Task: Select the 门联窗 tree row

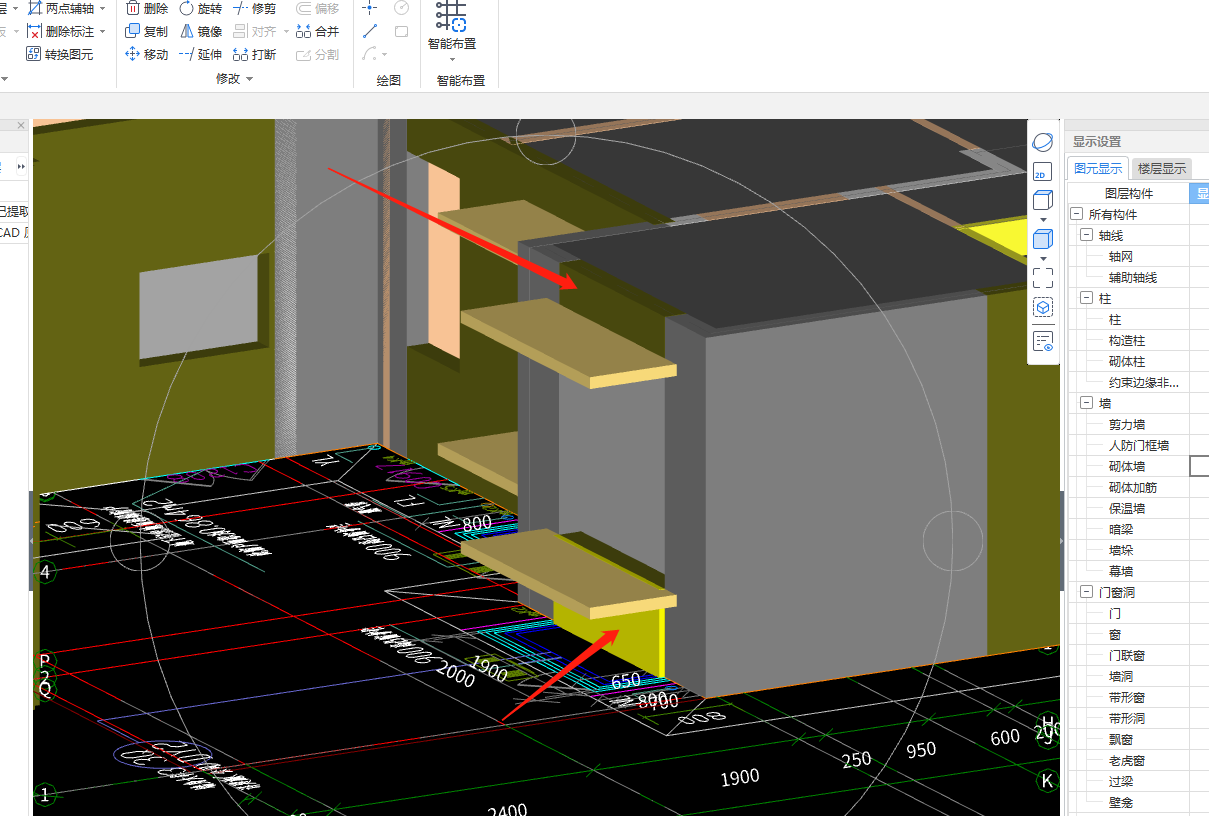Action: tap(1128, 655)
